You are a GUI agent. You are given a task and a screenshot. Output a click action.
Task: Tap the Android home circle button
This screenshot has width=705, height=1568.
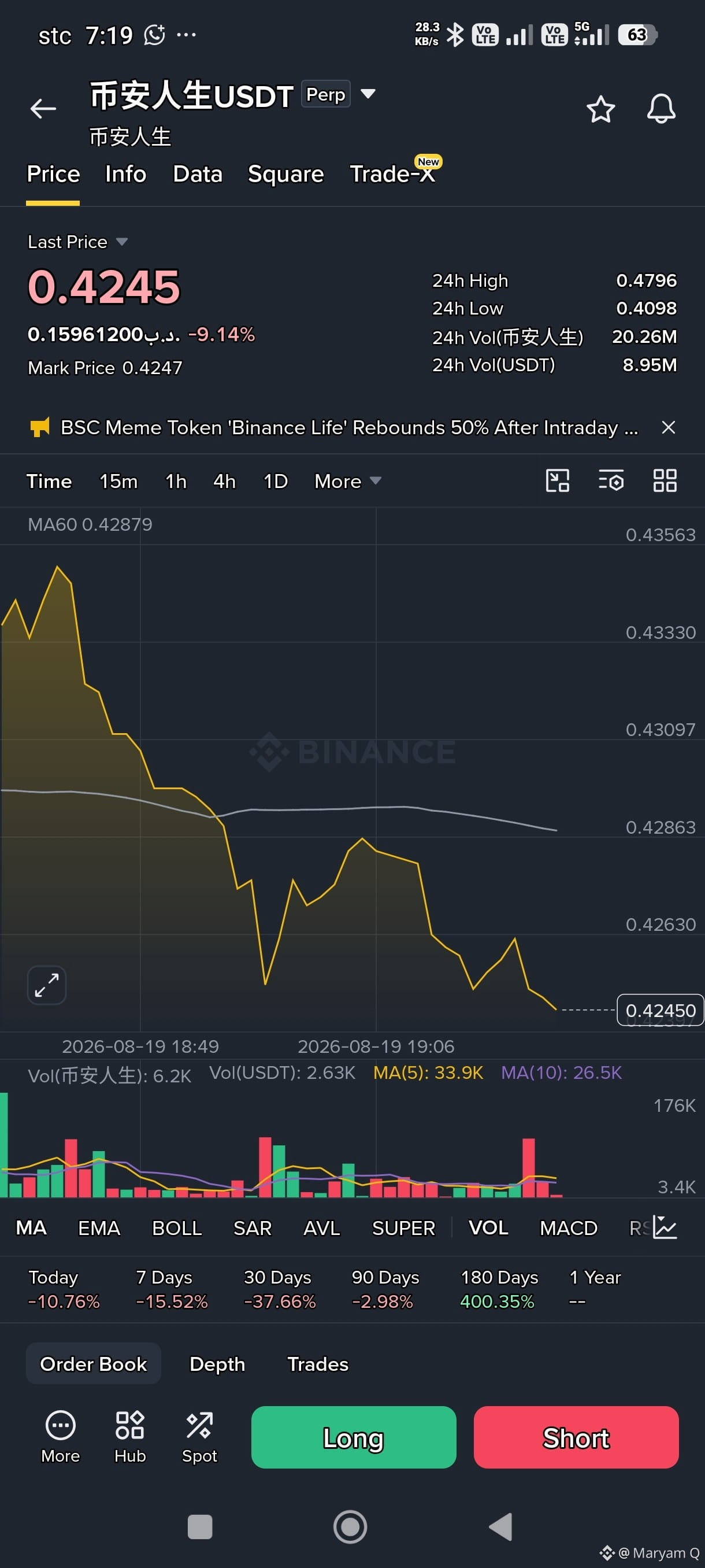point(350,1526)
